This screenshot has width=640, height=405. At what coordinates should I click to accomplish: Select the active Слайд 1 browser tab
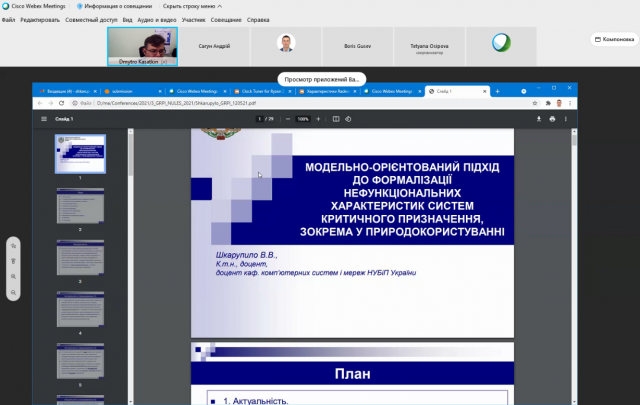coord(457,91)
